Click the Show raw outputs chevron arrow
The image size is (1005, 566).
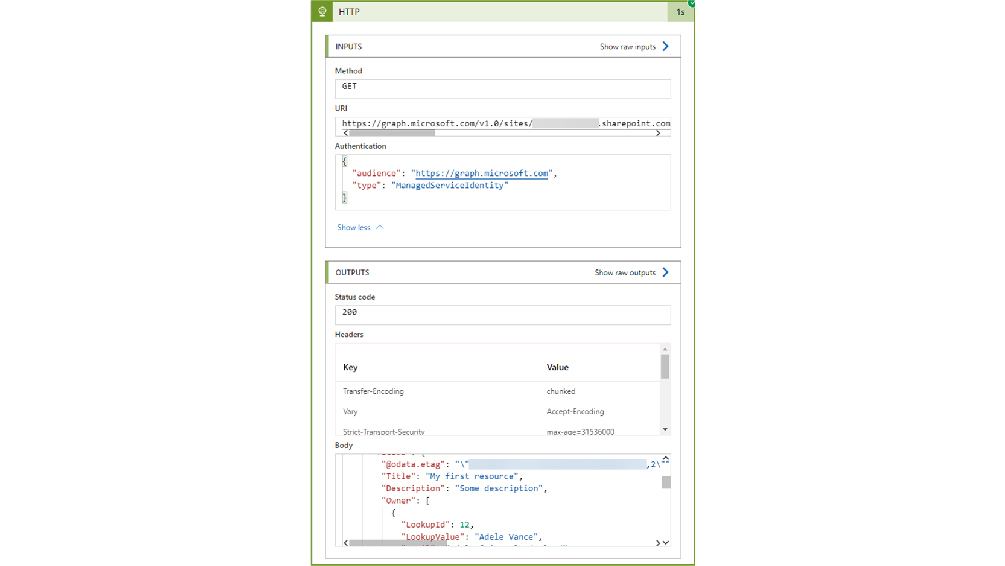666,272
